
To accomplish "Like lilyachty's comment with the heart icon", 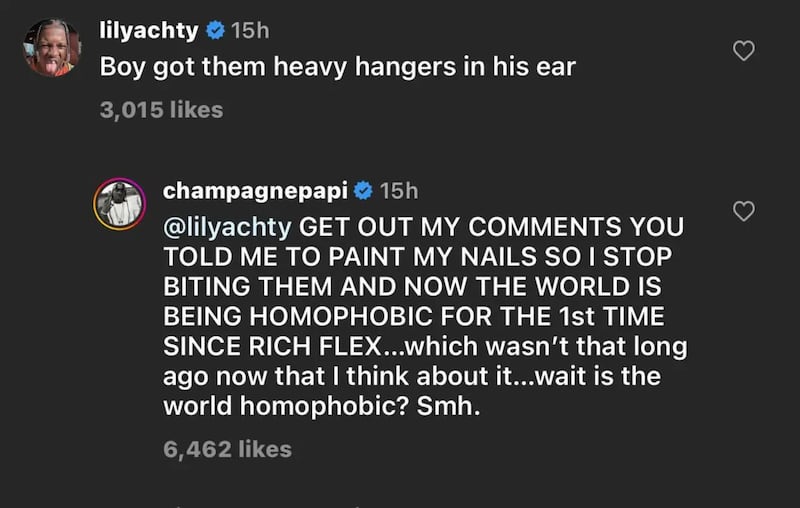I will pos(743,50).
